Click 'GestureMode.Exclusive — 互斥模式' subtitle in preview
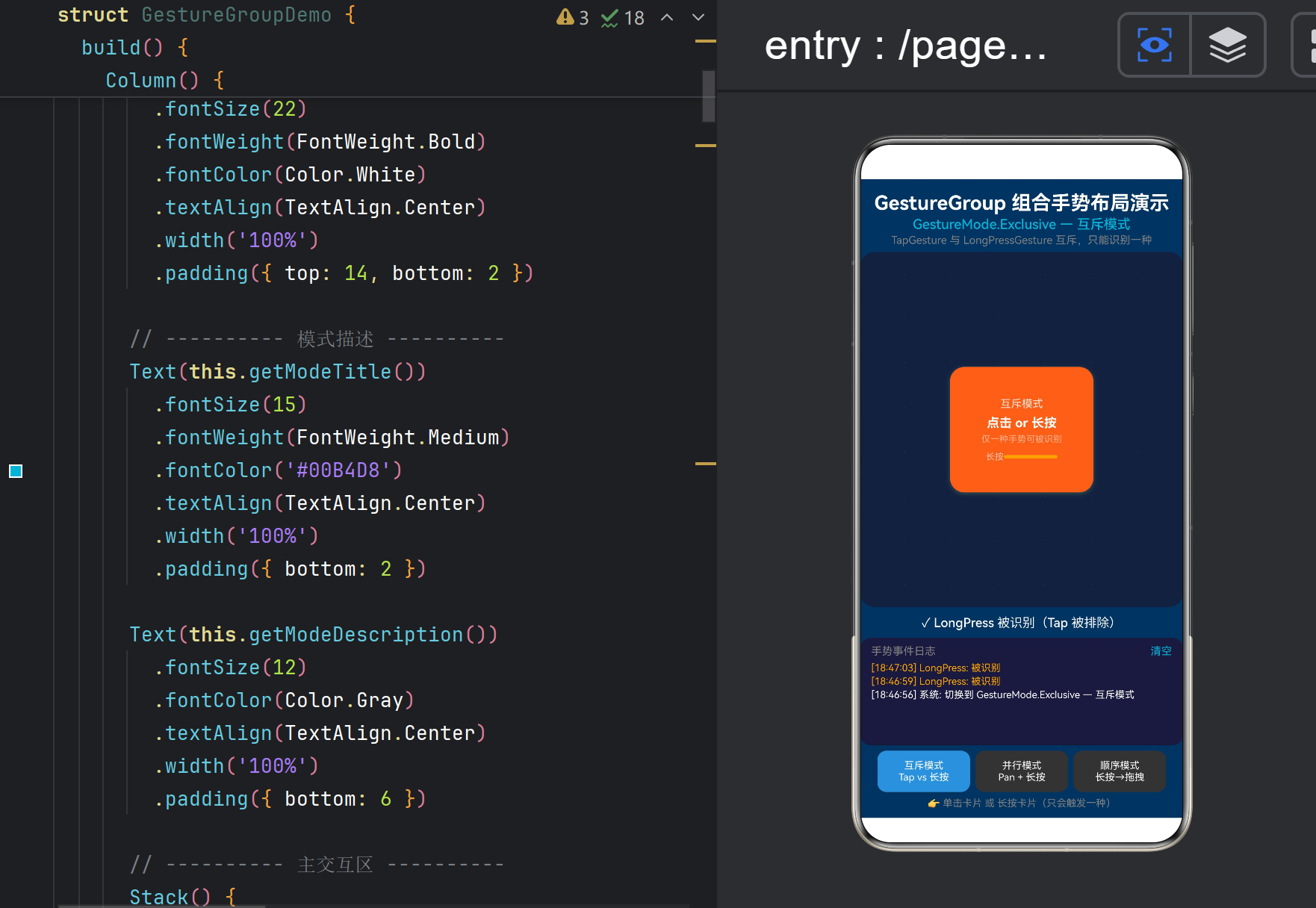The height and width of the screenshot is (908, 1316). (x=1021, y=224)
